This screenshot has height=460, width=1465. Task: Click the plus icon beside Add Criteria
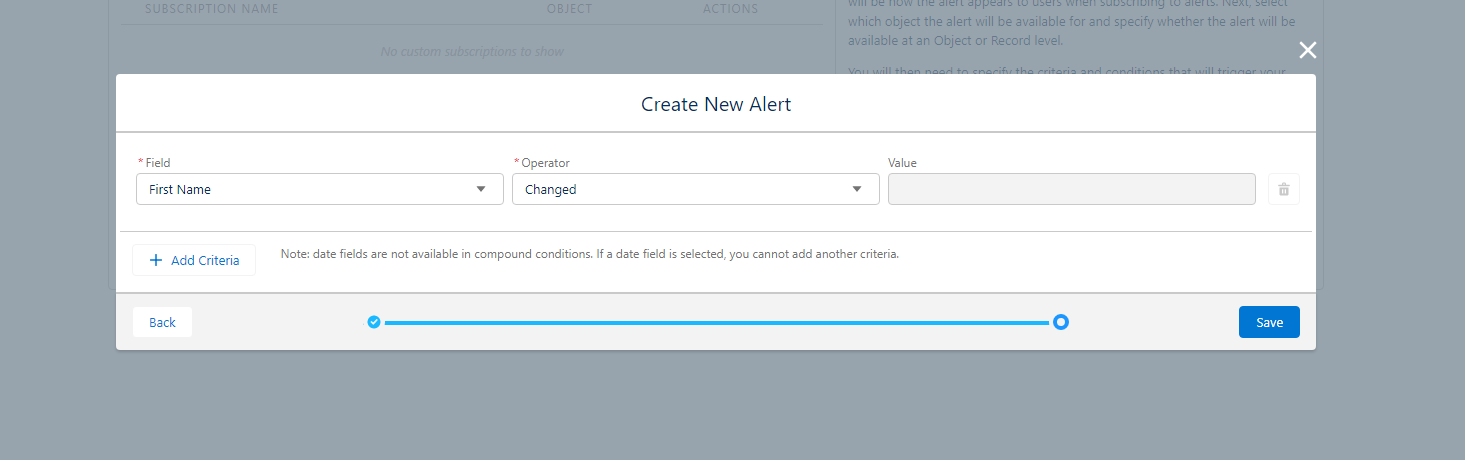[155, 260]
